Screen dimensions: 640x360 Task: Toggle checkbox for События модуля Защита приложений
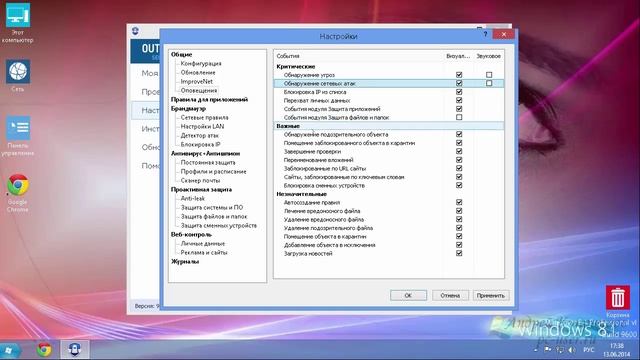coord(459,109)
